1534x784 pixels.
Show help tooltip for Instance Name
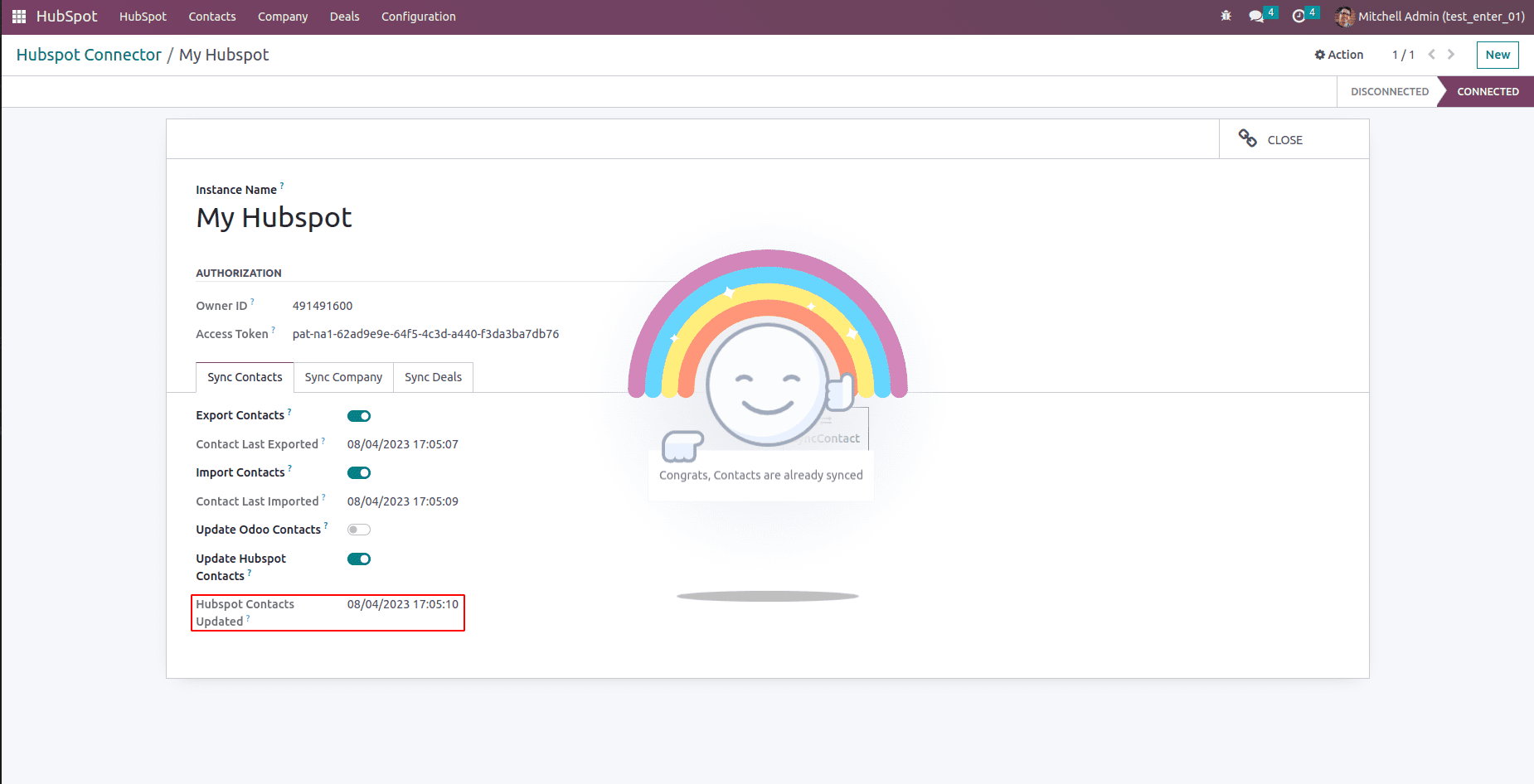(282, 186)
